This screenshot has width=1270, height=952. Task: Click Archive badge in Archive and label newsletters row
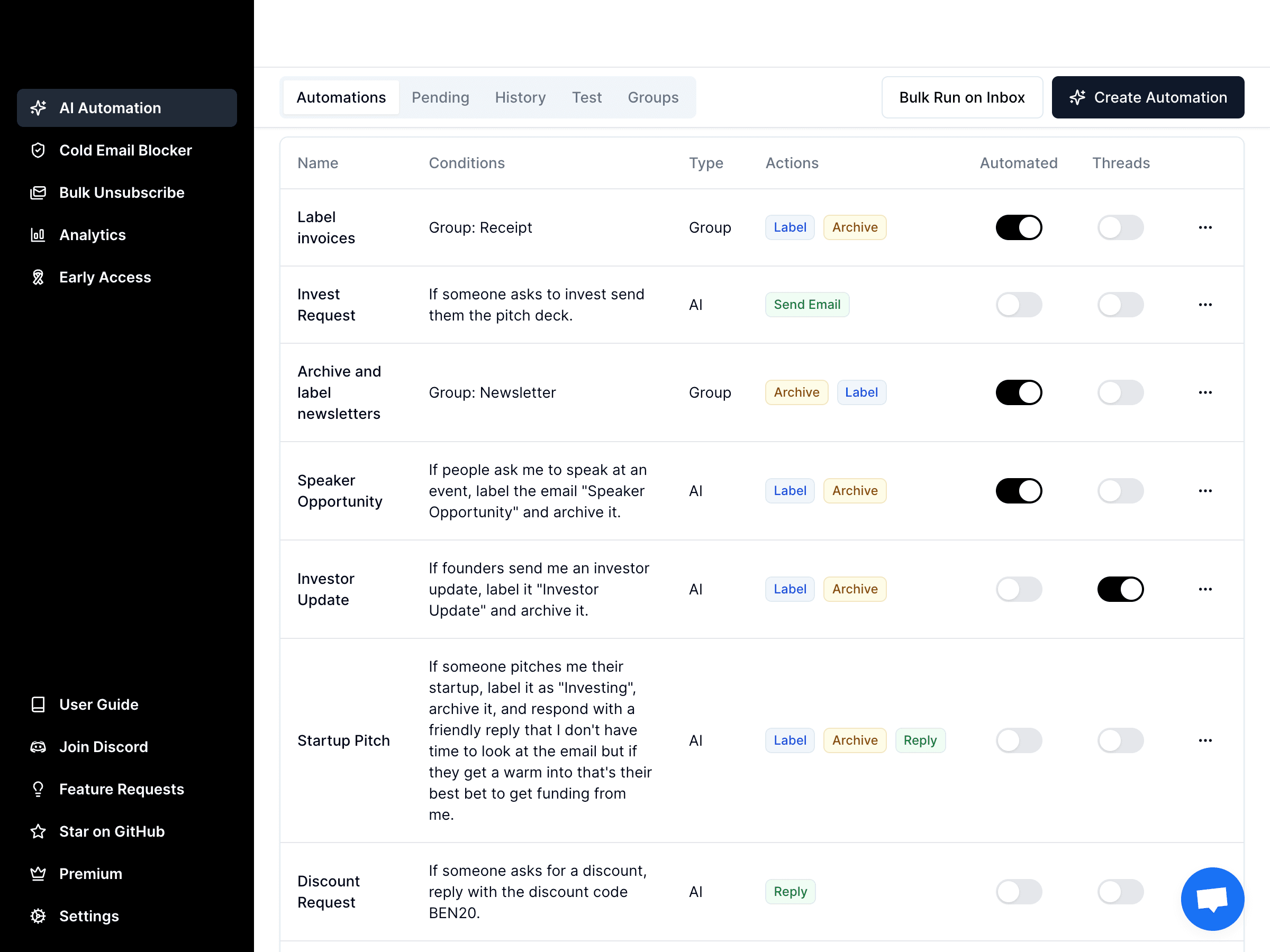click(x=796, y=392)
